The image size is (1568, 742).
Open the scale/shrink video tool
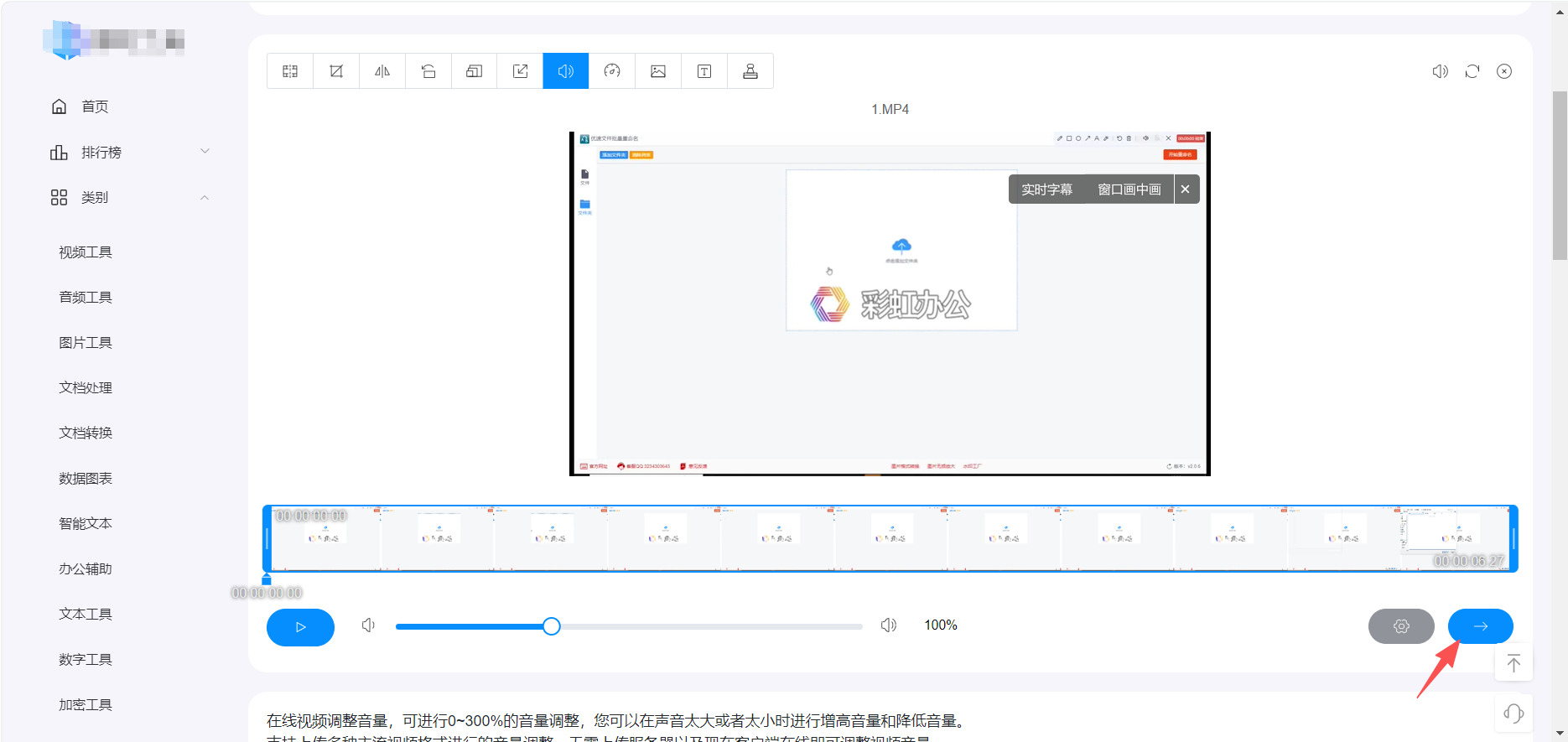[x=521, y=71]
